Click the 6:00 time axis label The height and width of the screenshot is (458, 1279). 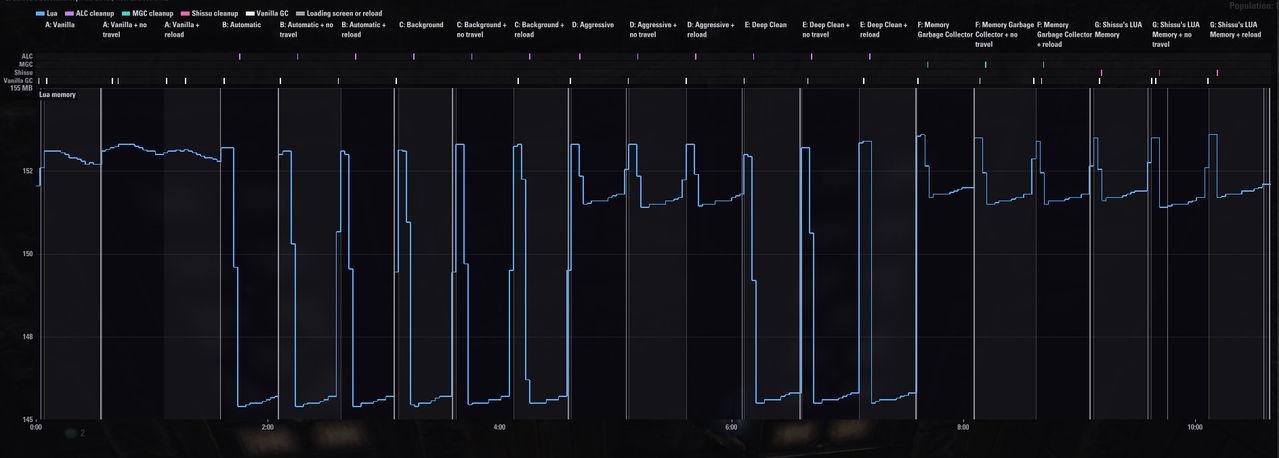click(731, 427)
